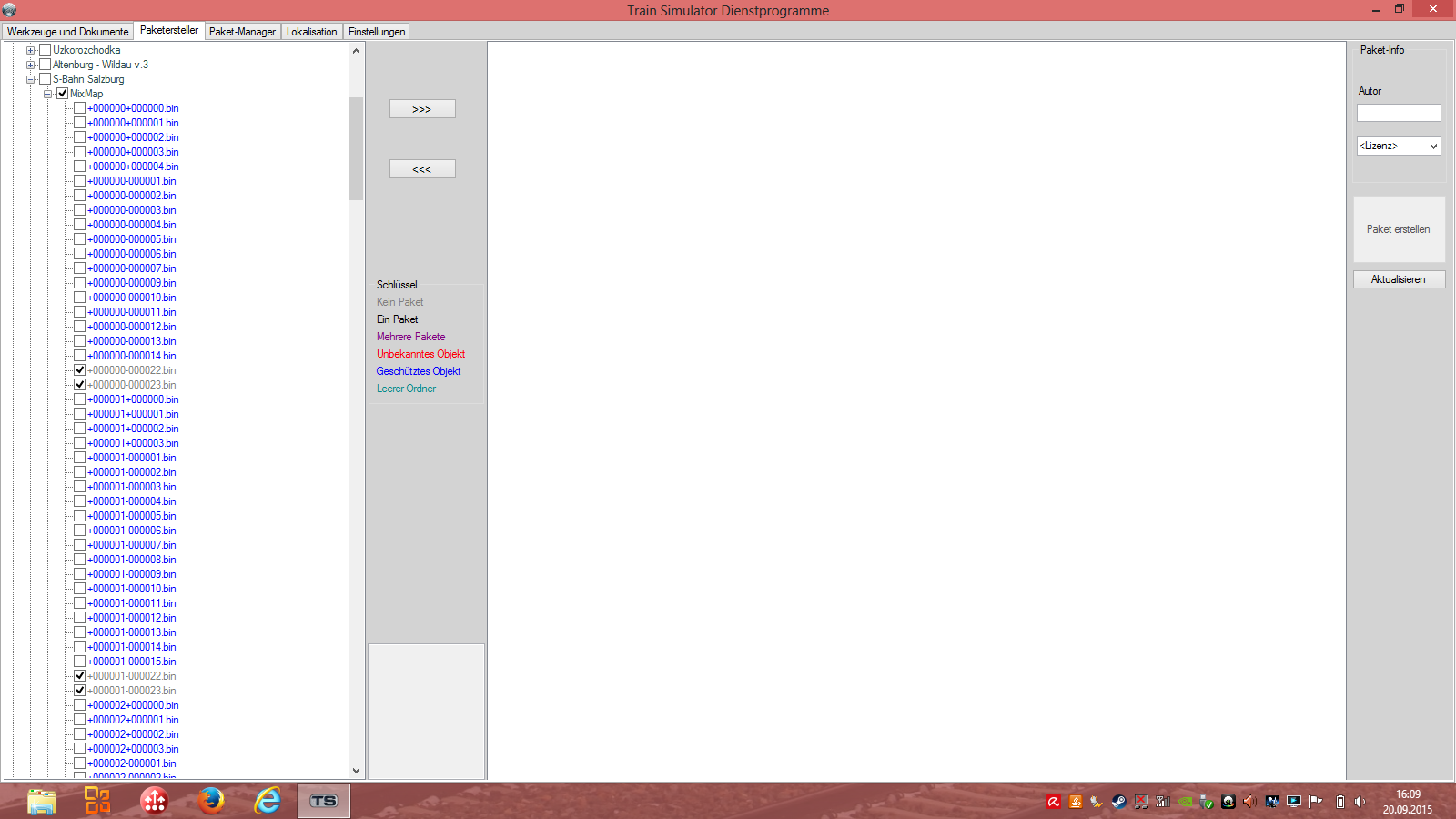Open the disconnected network tray icon with red X
Viewport: 1456px width, 819px height.
(x=1141, y=802)
